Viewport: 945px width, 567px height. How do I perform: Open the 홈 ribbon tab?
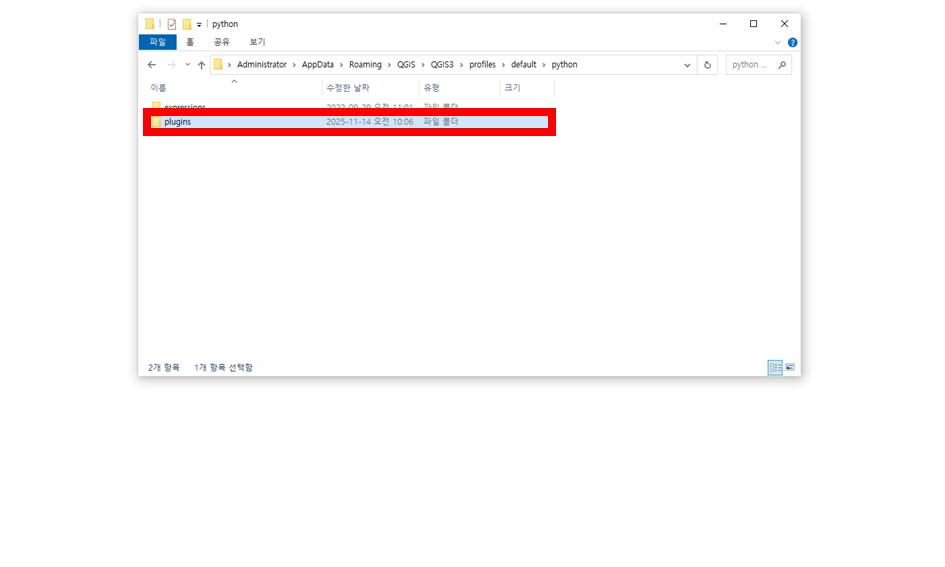[190, 42]
